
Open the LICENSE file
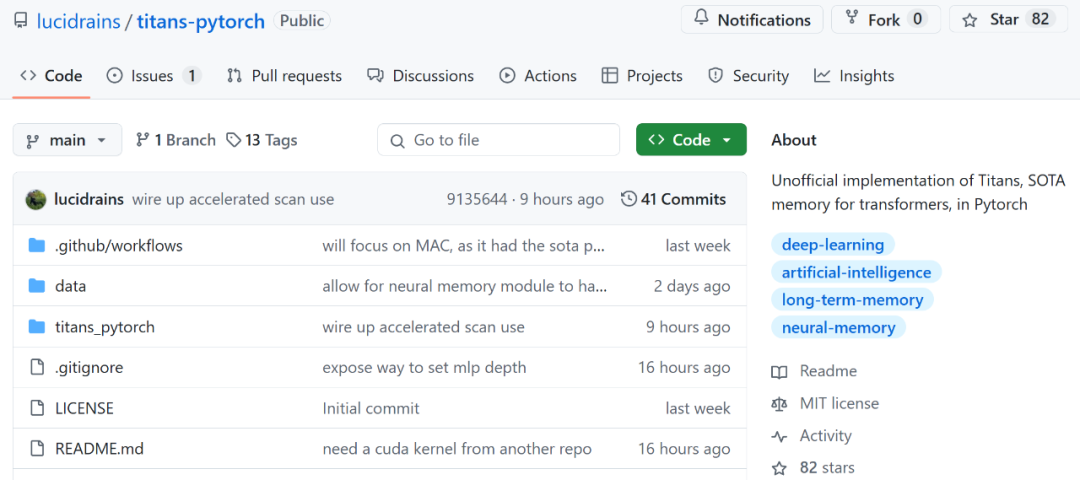(84, 408)
